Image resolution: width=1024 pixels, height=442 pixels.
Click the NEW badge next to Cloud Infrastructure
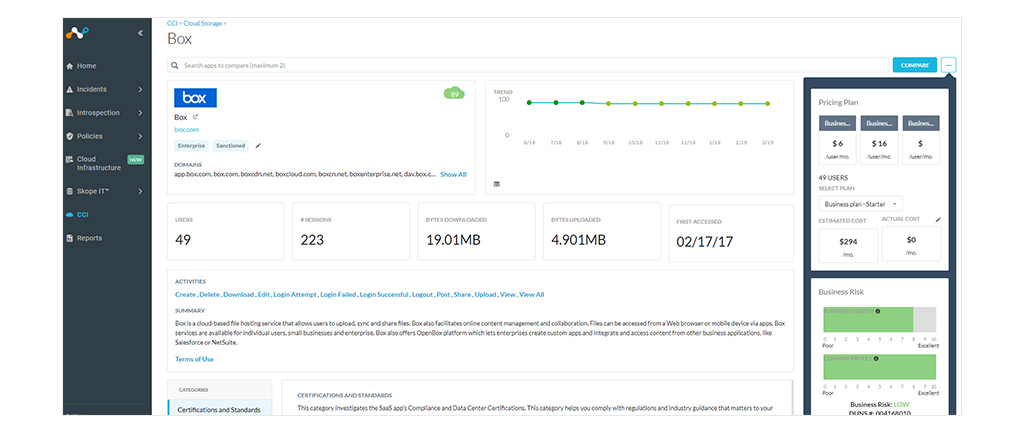click(x=135, y=159)
